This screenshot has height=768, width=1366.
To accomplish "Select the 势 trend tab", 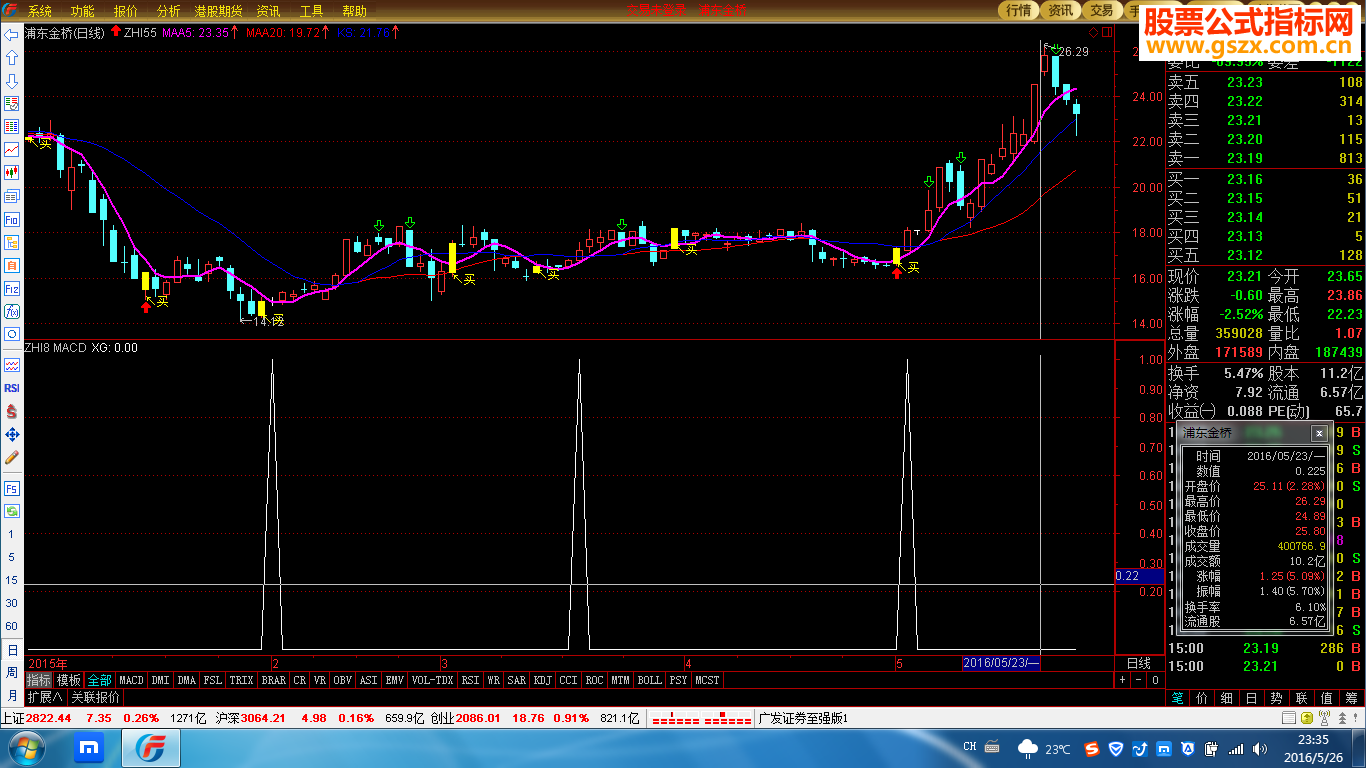I will (x=1277, y=697).
